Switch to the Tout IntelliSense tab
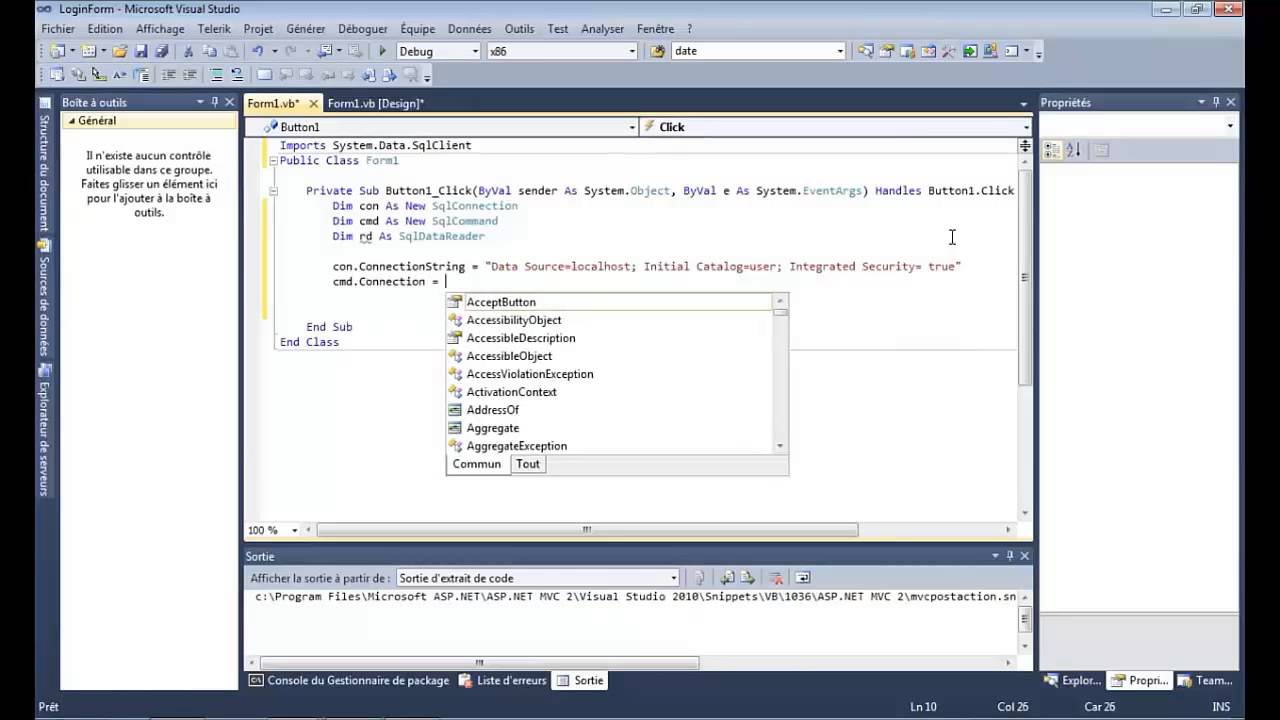 click(x=528, y=464)
